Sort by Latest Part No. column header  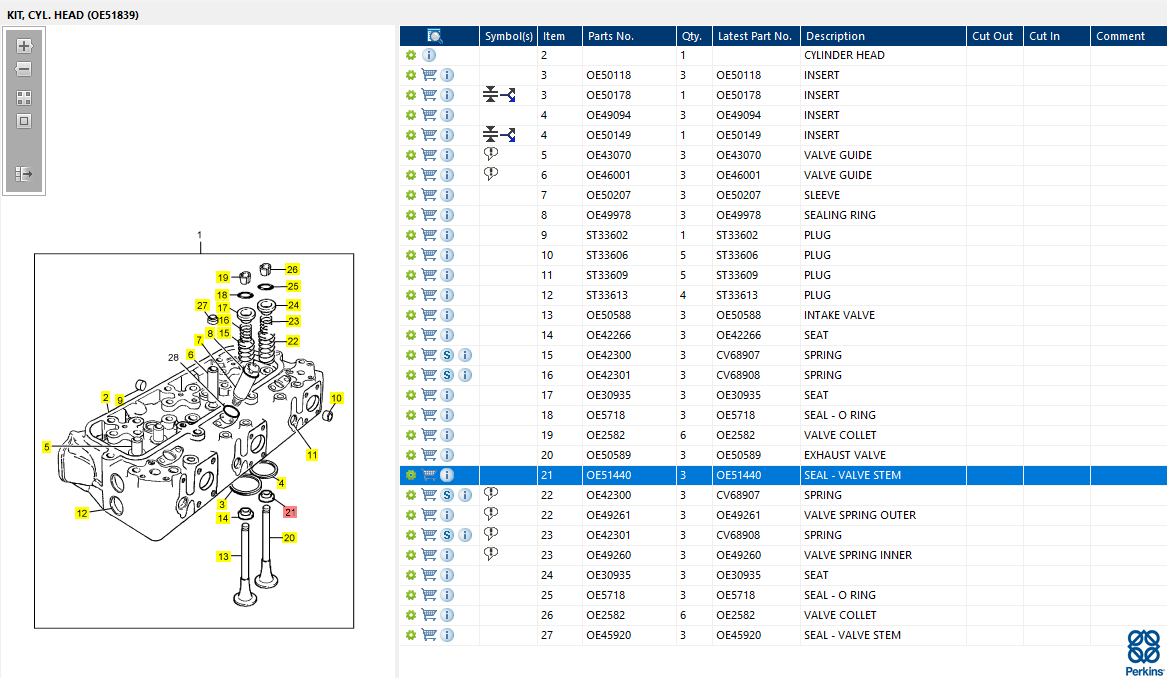click(756, 36)
